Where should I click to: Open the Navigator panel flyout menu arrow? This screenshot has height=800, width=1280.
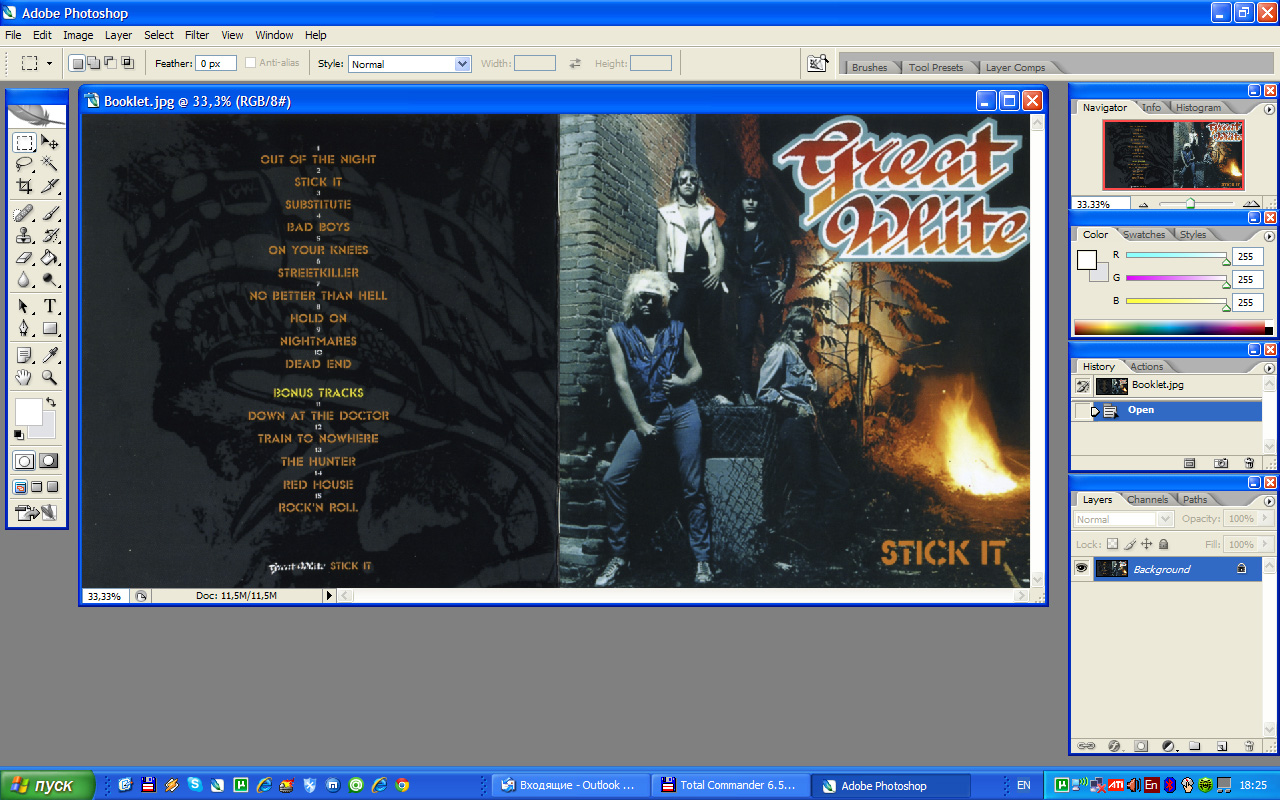tap(1269, 107)
